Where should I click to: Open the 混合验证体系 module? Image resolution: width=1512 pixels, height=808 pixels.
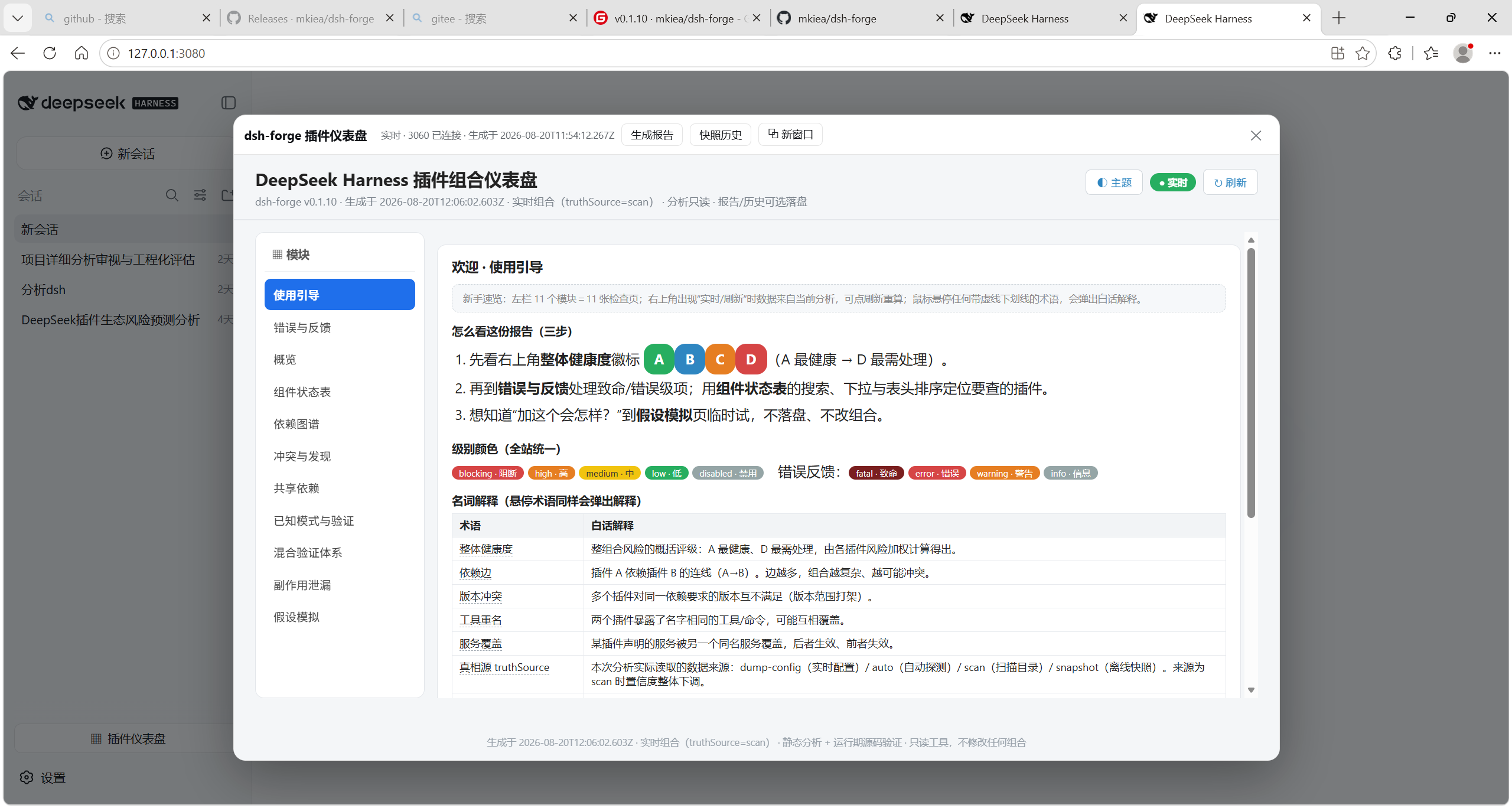(x=340, y=552)
